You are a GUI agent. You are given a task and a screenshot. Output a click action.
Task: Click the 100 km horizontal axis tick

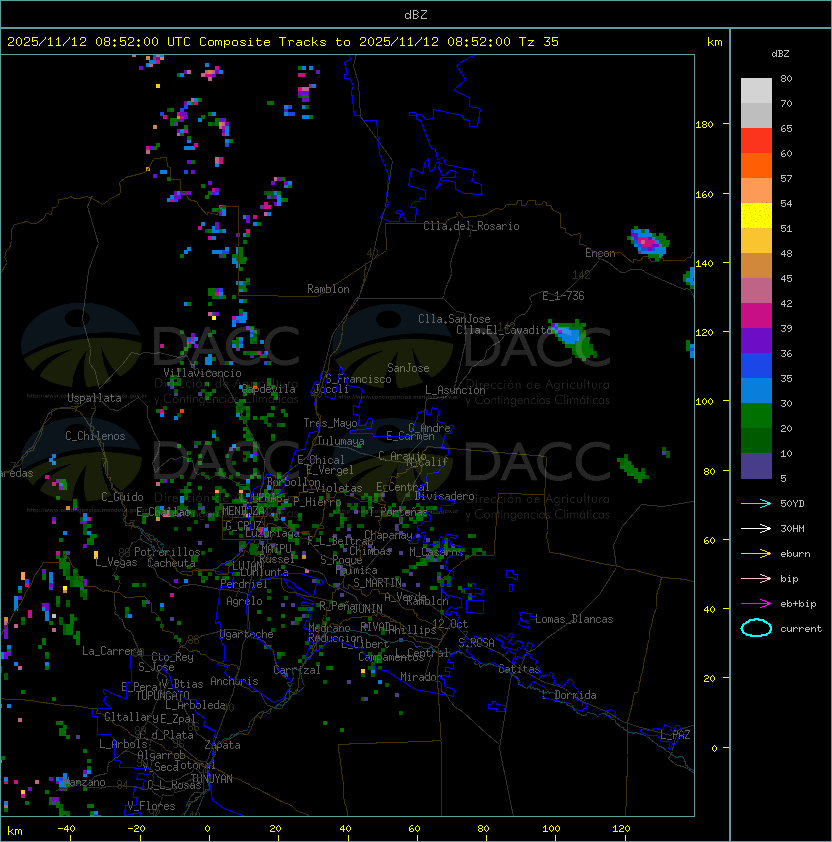[x=552, y=829]
